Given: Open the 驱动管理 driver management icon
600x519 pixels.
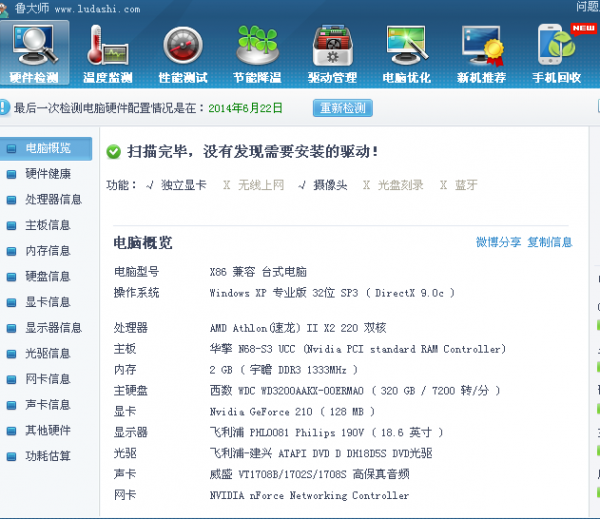Looking at the screenshot, I should [x=332, y=53].
